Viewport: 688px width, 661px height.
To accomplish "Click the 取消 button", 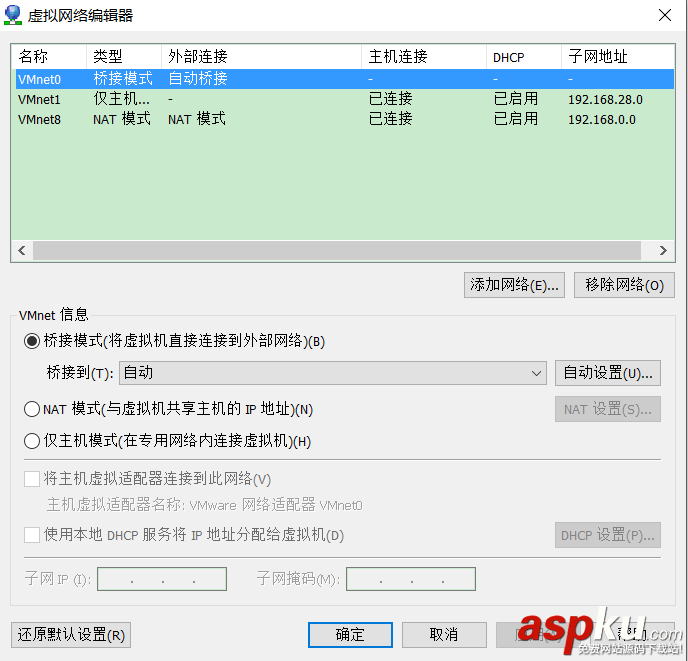I will (x=444, y=635).
